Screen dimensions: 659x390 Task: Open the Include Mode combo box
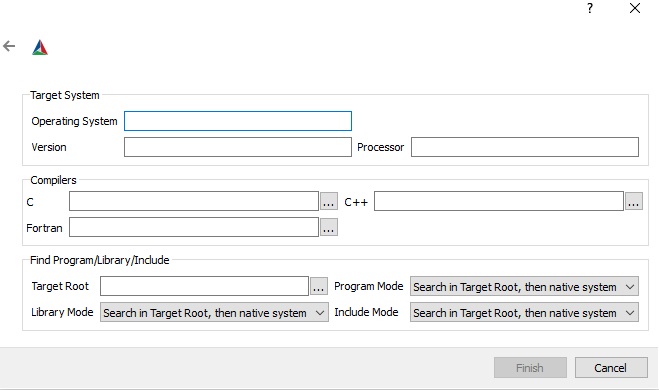524,312
